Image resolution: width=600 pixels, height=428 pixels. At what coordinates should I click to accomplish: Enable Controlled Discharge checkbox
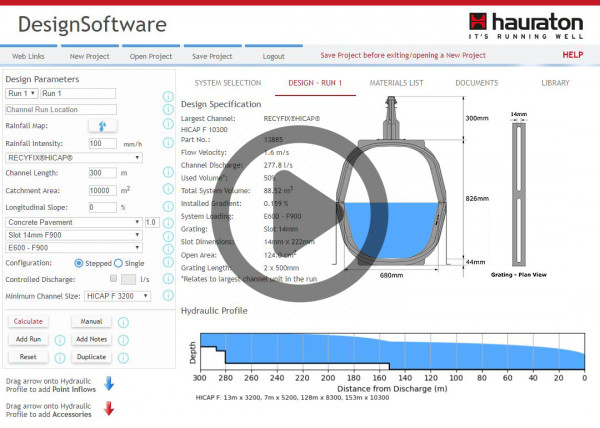coord(113,278)
